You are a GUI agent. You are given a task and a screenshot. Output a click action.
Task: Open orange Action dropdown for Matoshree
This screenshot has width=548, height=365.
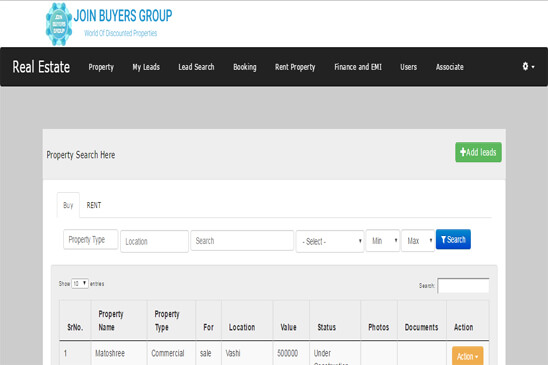coord(467,356)
